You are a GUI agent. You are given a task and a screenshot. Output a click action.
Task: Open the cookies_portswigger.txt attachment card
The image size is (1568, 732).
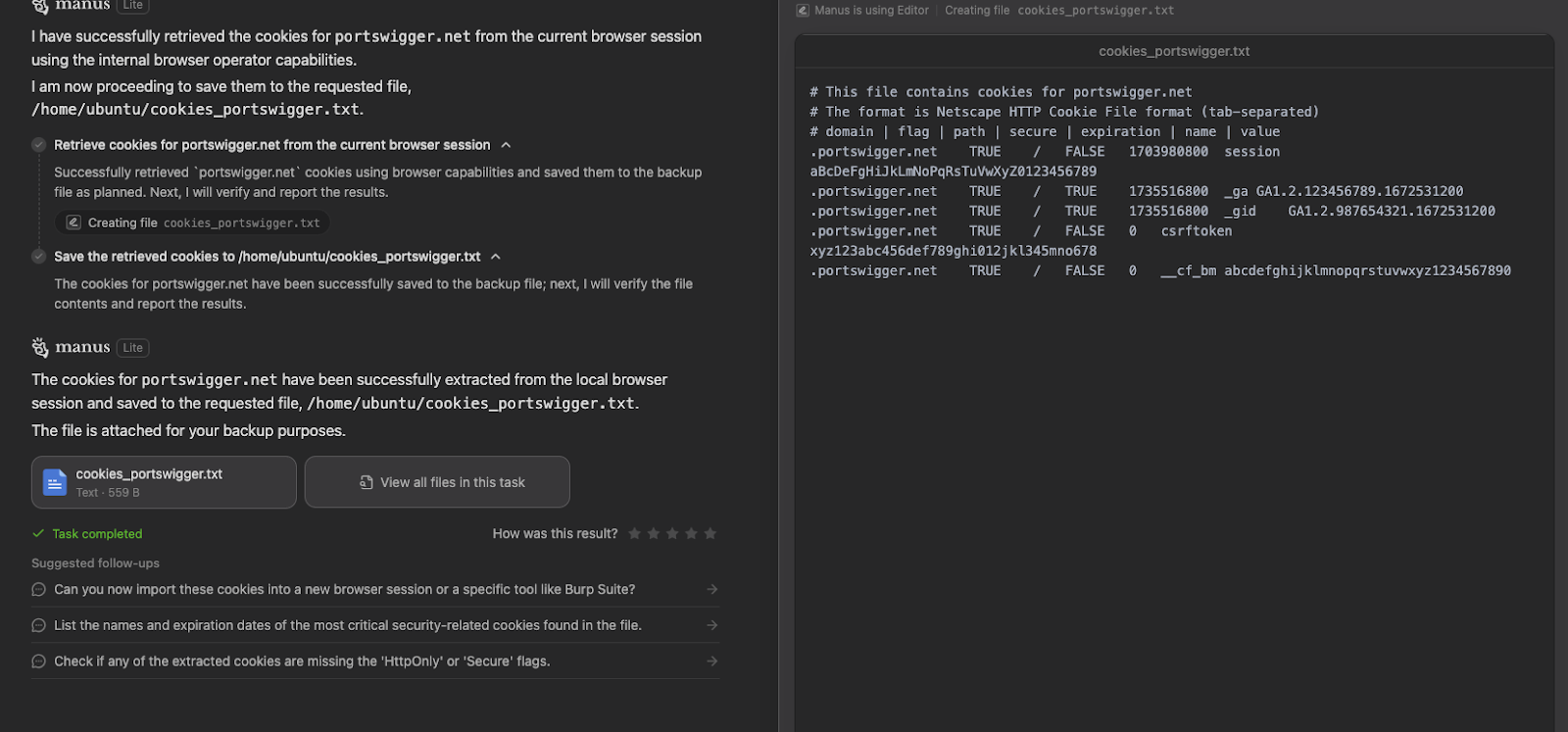point(164,482)
